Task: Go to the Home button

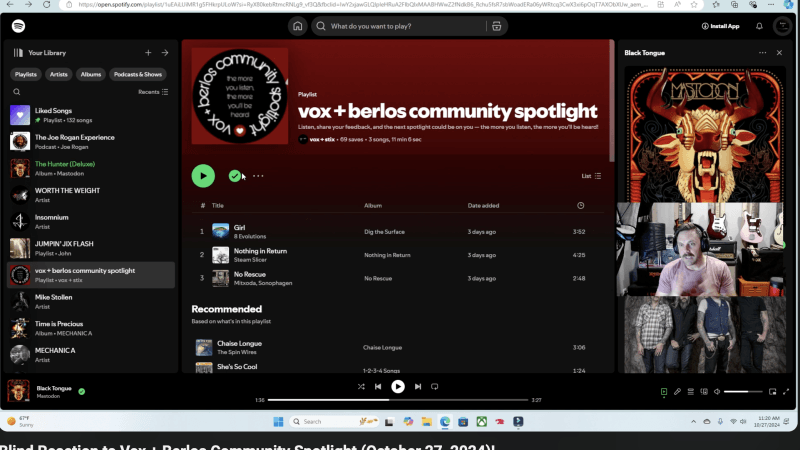Action: click(x=297, y=26)
